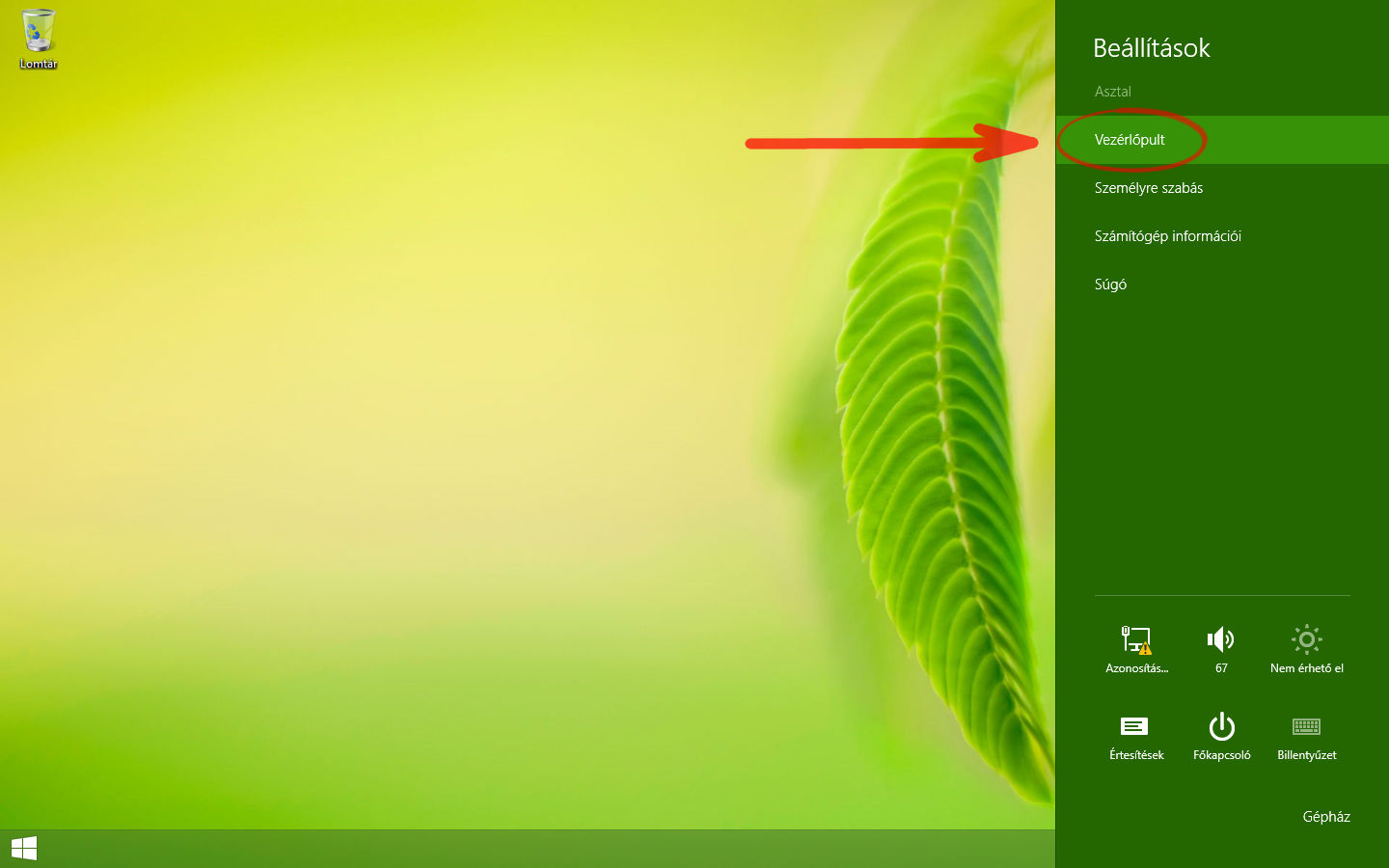Shut down via the Főkapcsoló icon
Screen dimensions: 1389x868
click(1220, 729)
